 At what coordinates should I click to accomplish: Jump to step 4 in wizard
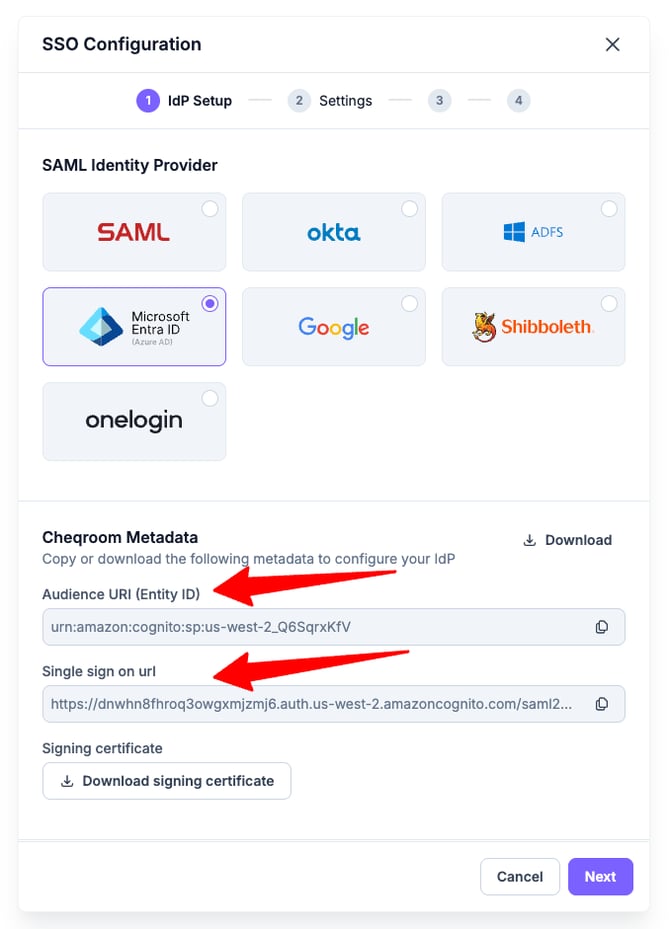click(x=518, y=100)
